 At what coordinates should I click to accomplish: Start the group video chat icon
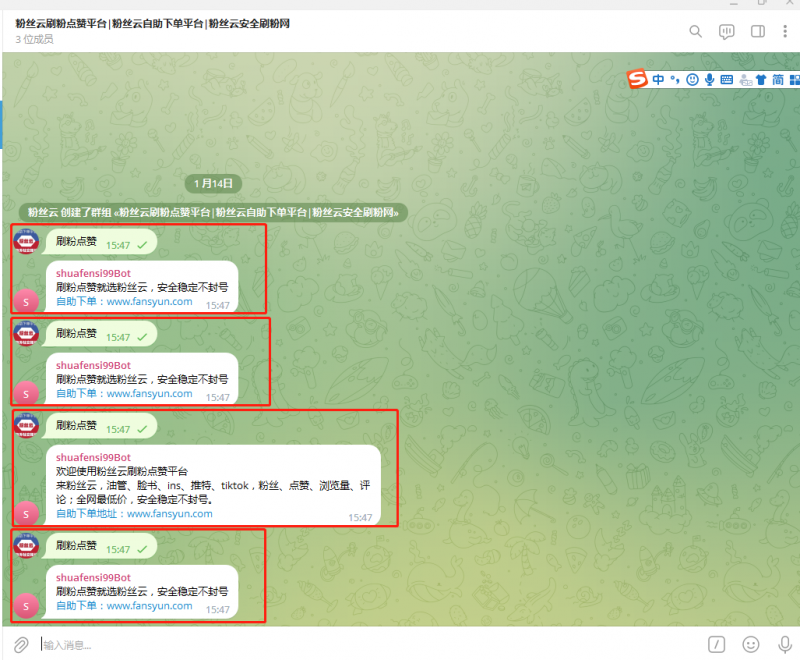click(727, 32)
